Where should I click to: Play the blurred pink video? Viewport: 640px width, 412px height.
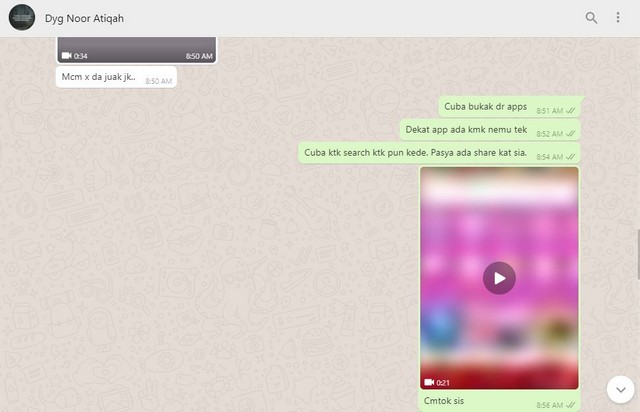(x=499, y=277)
